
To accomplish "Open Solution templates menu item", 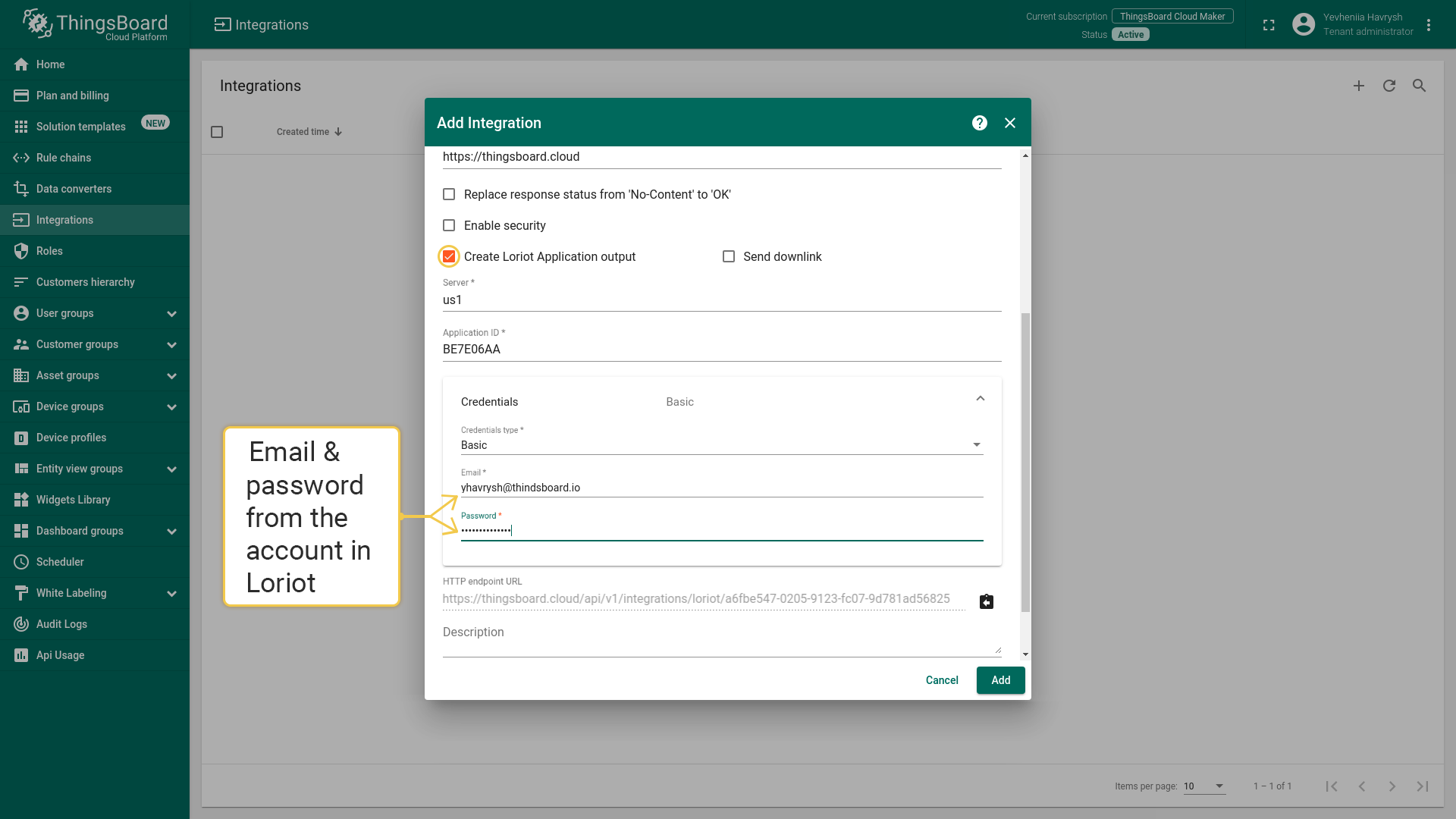I will [95, 127].
